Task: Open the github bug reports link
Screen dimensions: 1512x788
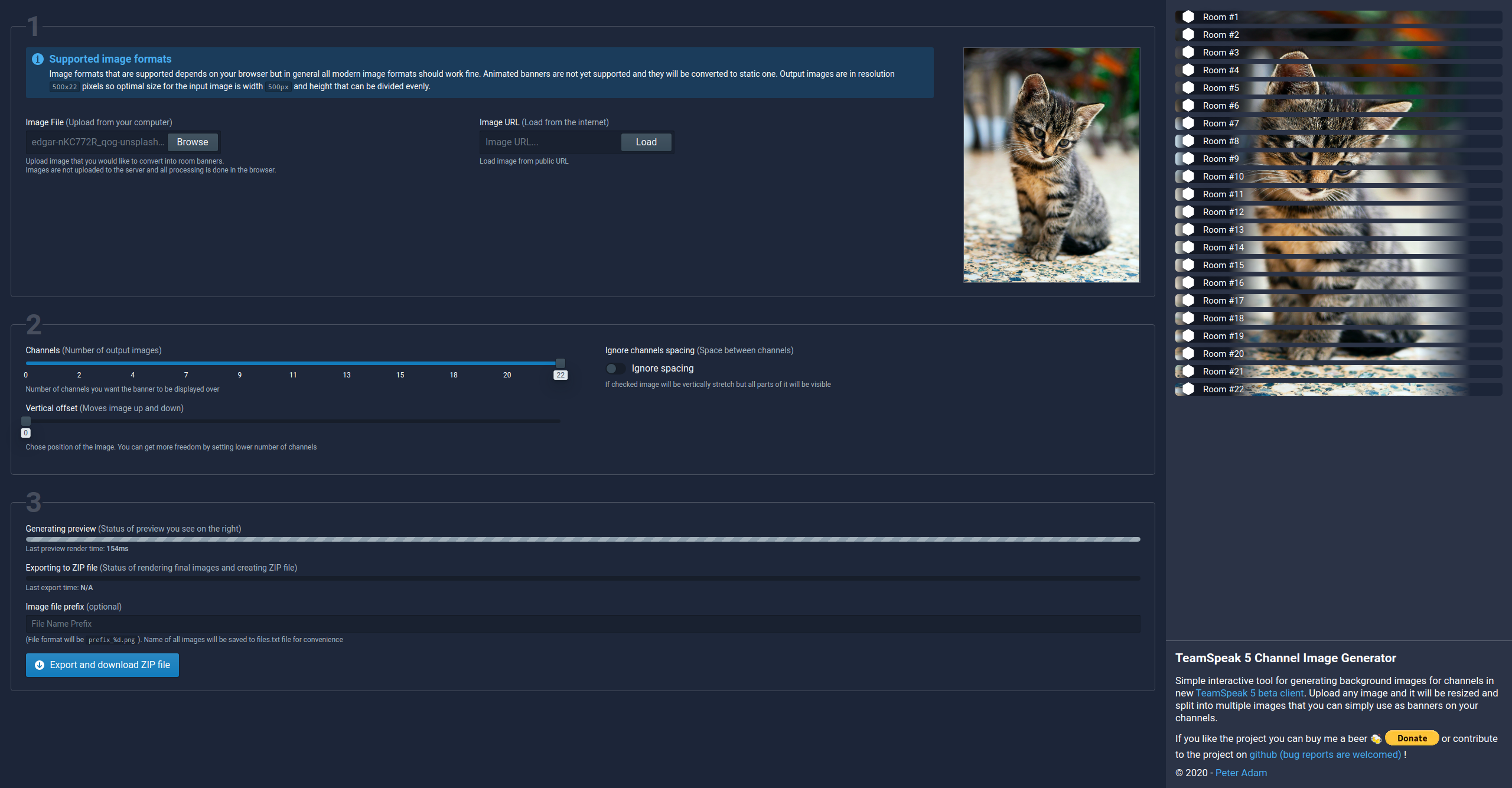Action: pos(1325,755)
